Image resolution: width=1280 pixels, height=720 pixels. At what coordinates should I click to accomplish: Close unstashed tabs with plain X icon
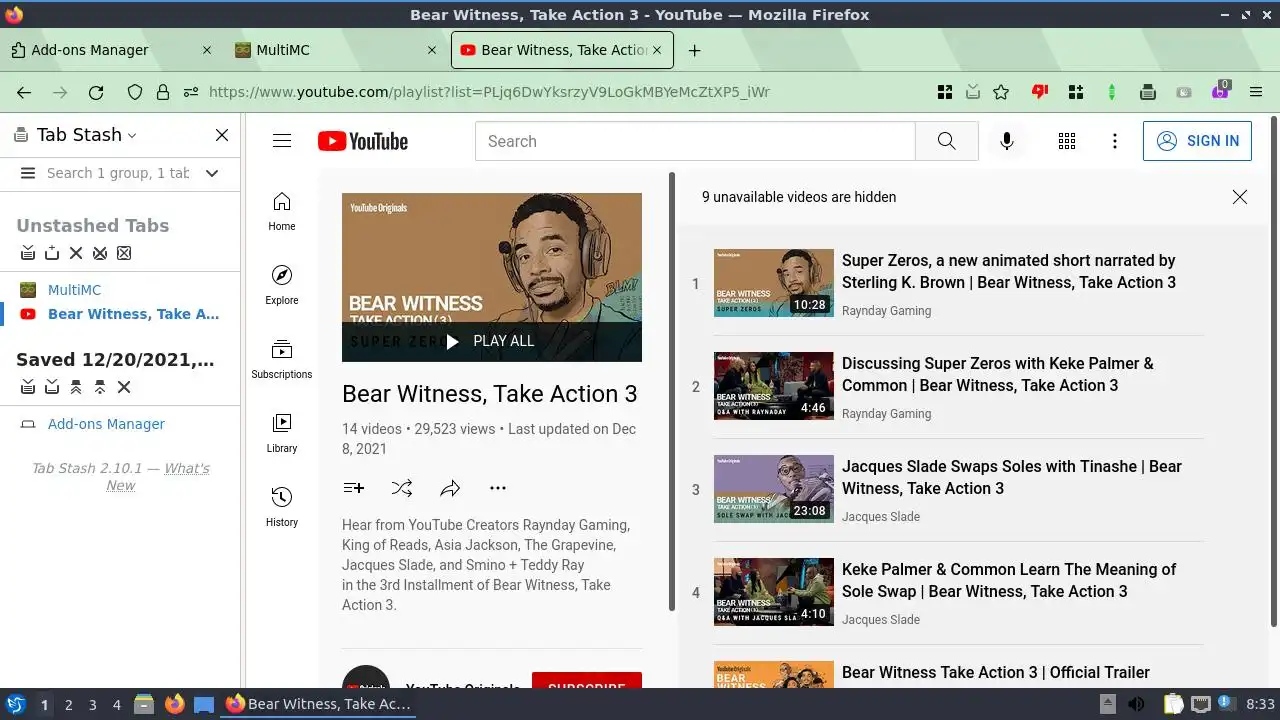pyautogui.click(x=76, y=253)
